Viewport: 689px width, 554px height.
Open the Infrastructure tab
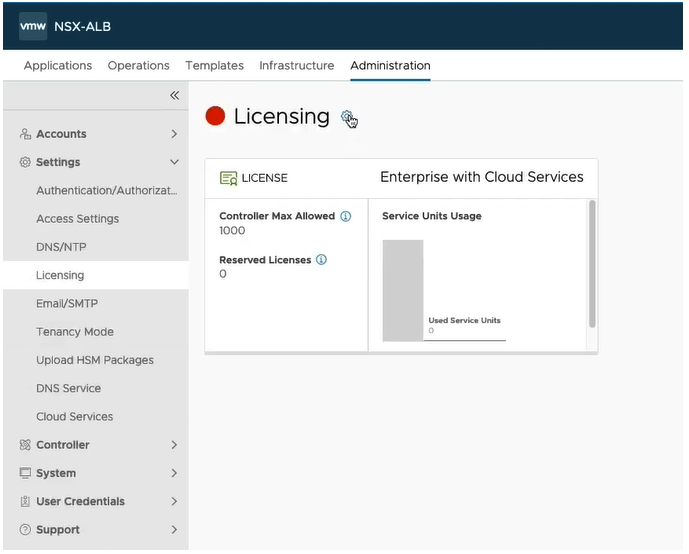coord(296,66)
